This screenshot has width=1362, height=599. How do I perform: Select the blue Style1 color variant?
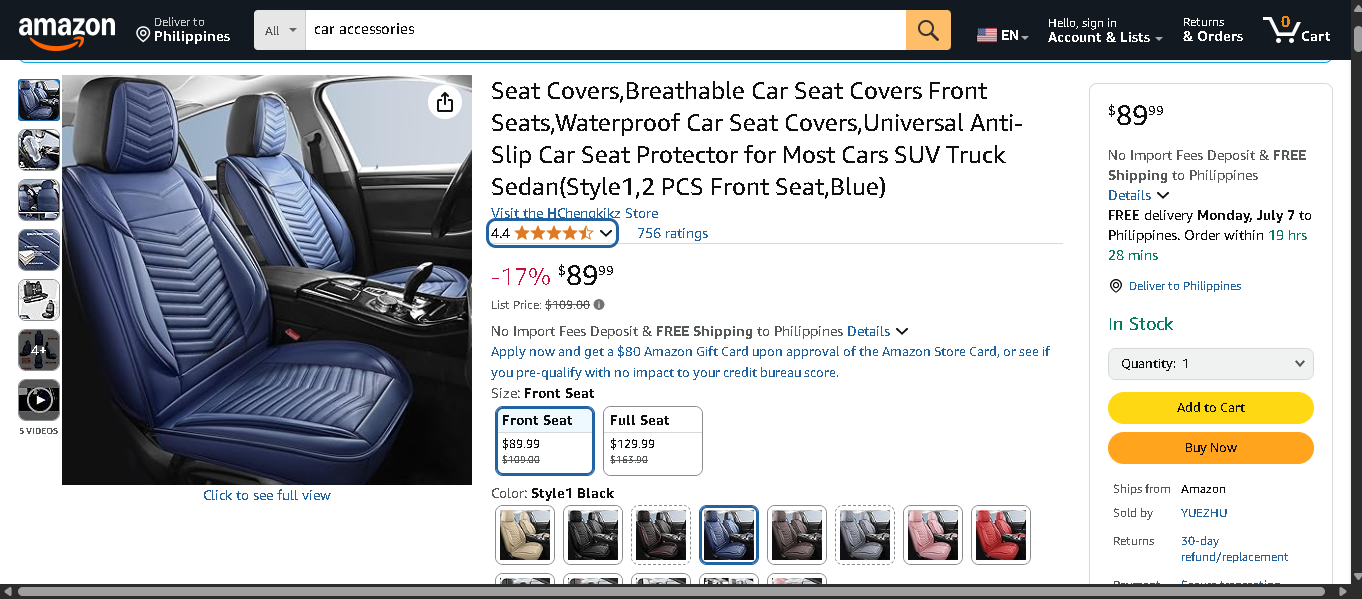pyautogui.click(x=728, y=535)
